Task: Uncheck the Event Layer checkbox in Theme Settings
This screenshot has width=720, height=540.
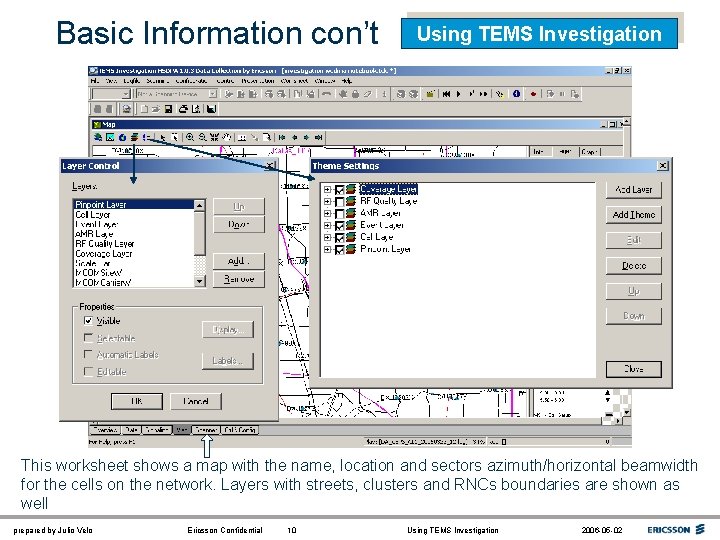Action: point(339,225)
